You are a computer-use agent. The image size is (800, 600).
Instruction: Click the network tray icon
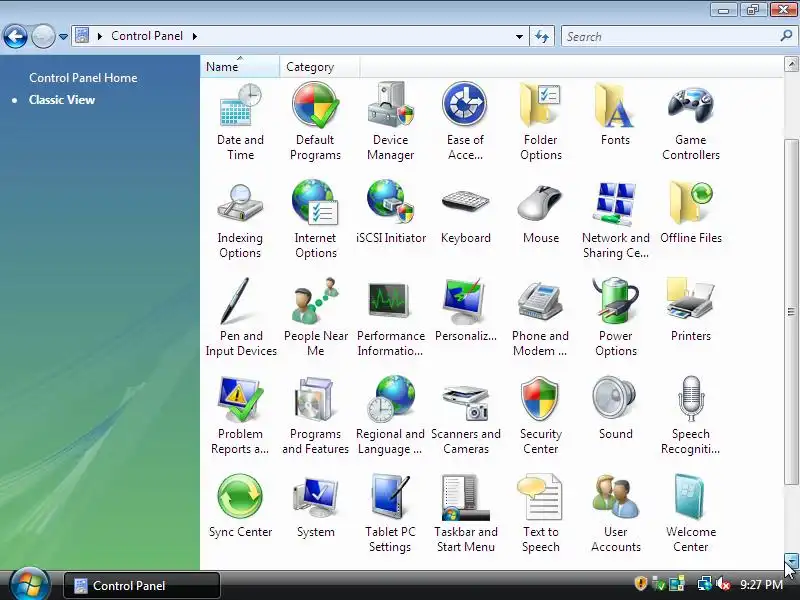pyautogui.click(x=704, y=583)
